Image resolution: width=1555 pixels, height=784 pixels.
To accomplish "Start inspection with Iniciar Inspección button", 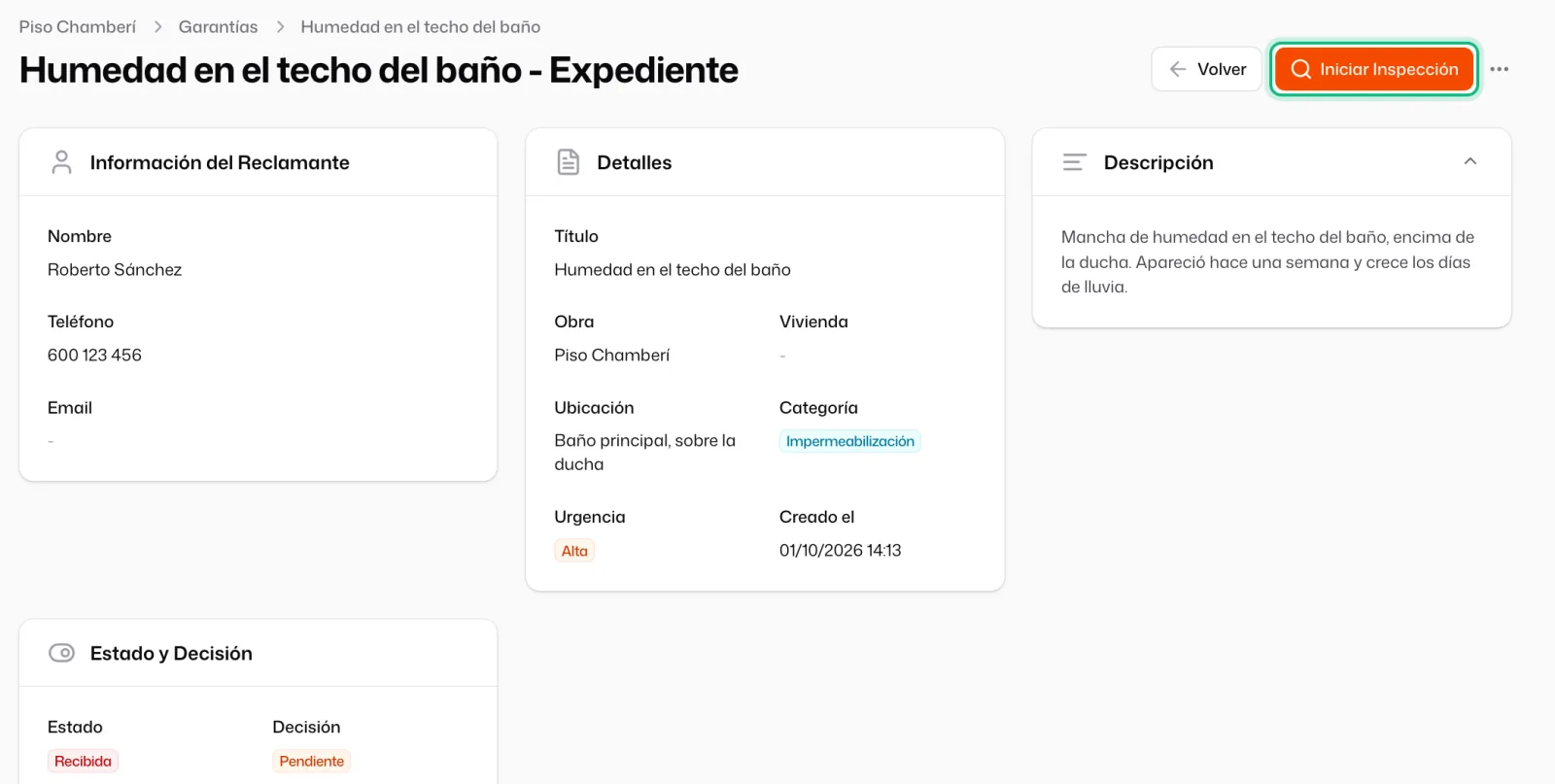I will 1374,69.
